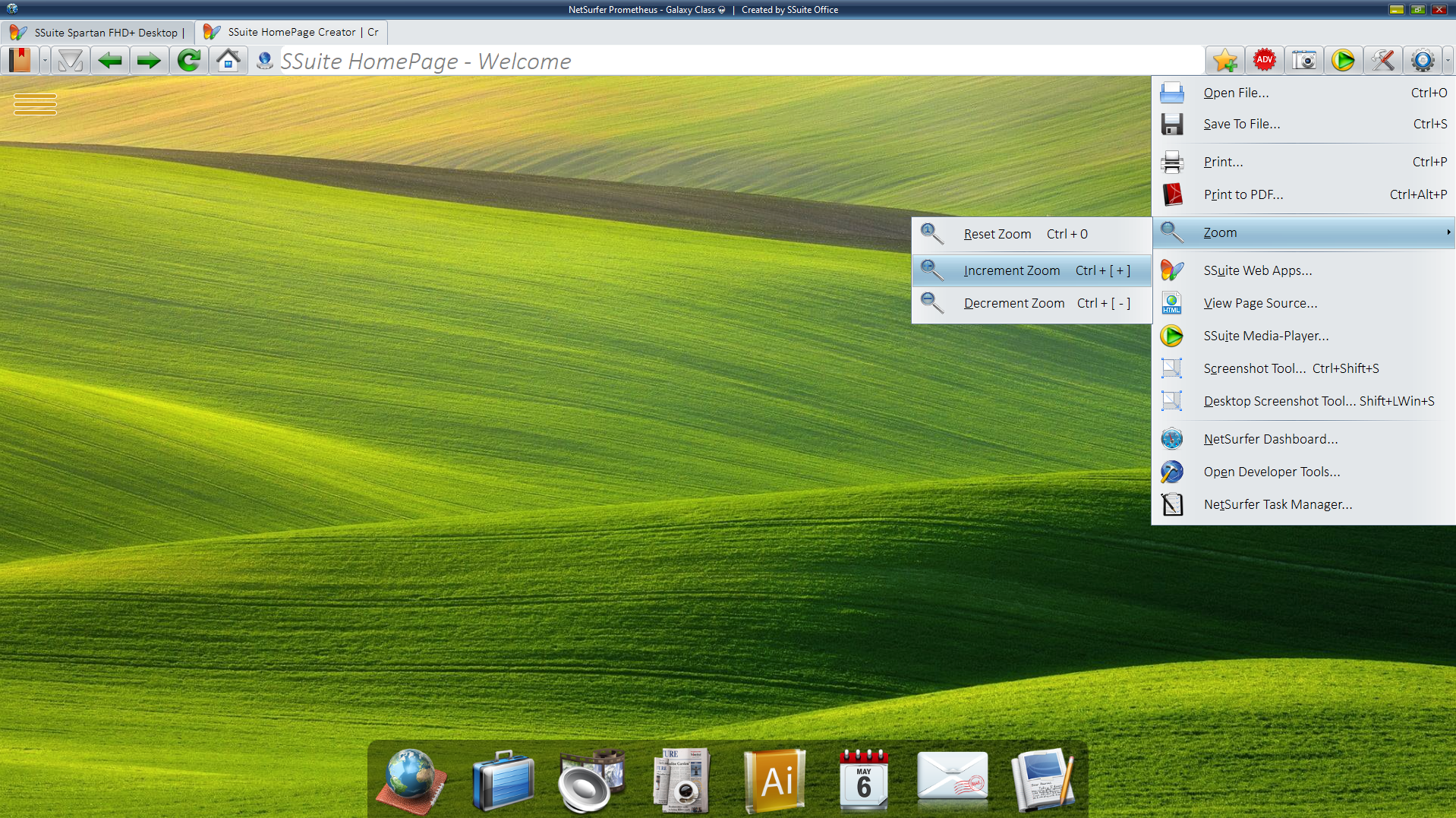The image size is (1456, 818).
Task: Open the red bookmark book icon
Action: pos(20,60)
